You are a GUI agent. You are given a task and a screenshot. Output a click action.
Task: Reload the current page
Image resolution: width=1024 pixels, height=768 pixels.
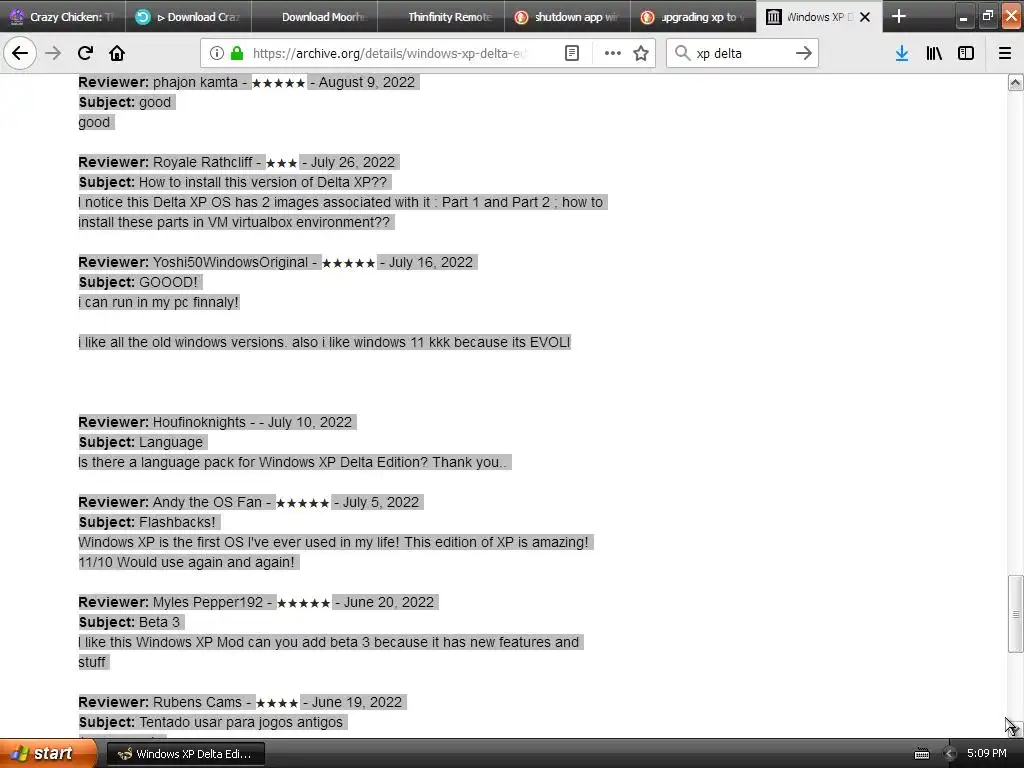pos(85,53)
